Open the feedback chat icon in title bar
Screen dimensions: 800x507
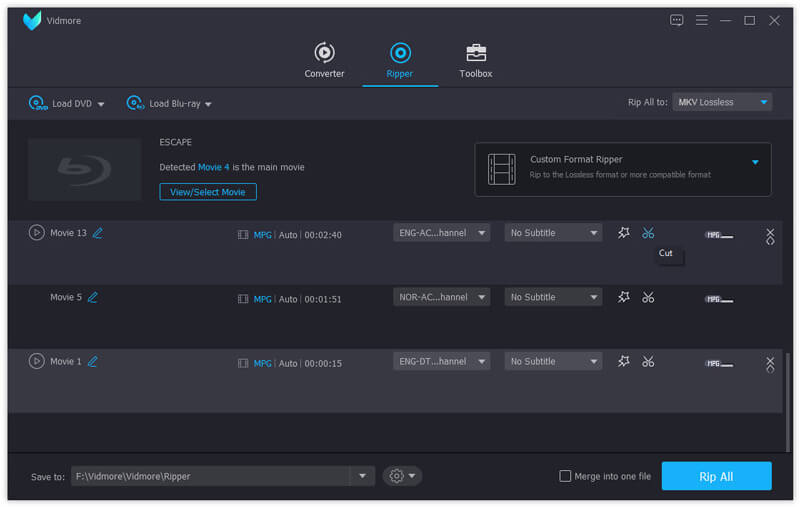click(677, 20)
